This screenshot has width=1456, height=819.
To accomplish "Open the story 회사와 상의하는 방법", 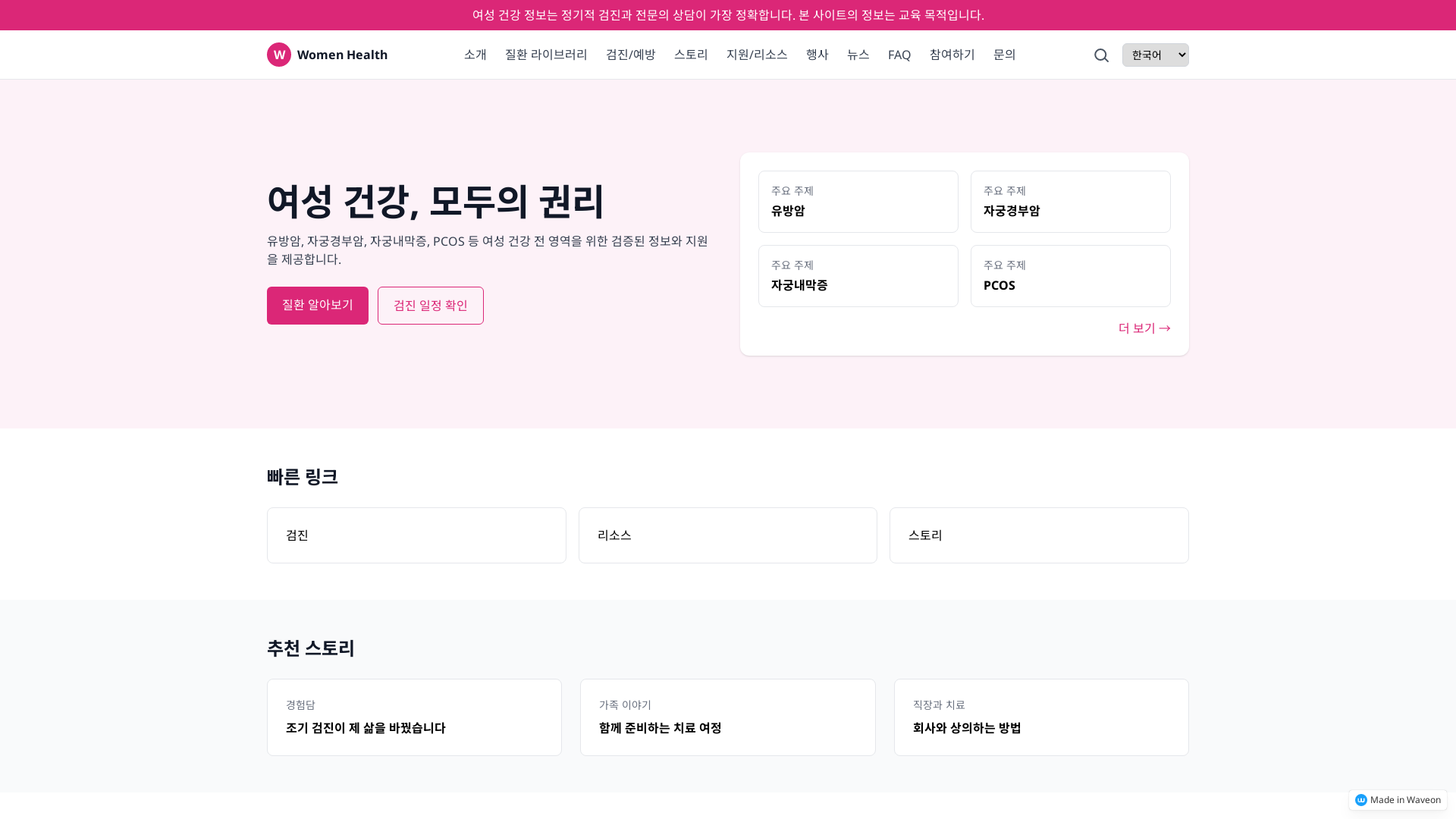I will pos(1041,717).
